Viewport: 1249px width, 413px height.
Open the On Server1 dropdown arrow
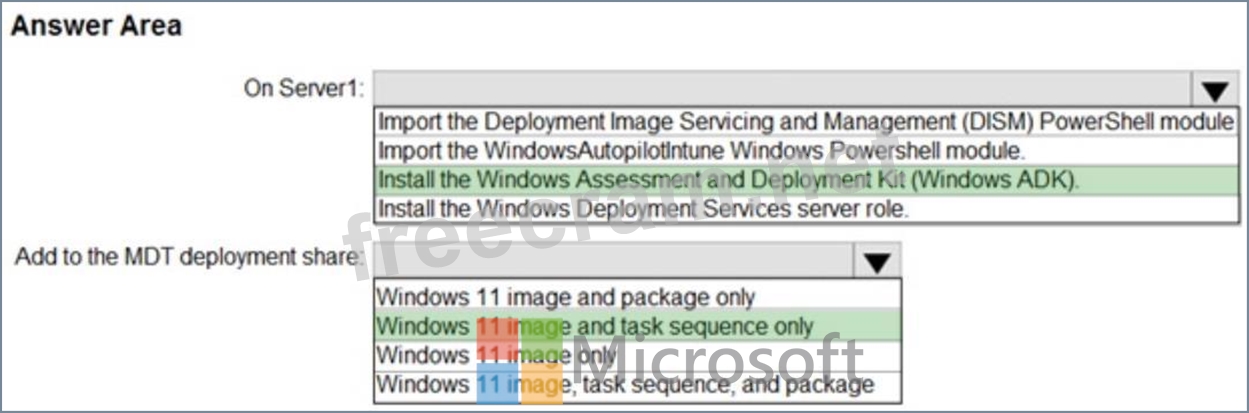pyautogui.click(x=1215, y=91)
